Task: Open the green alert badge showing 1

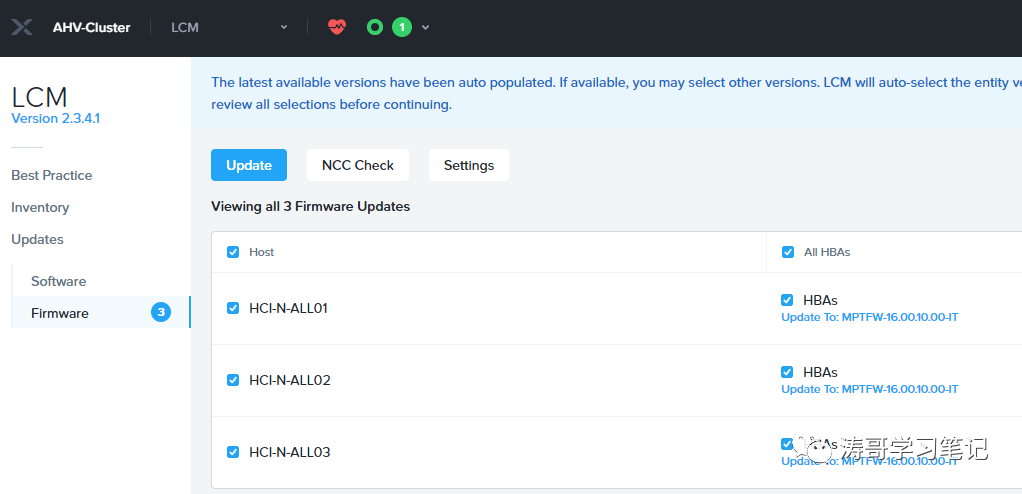Action: pos(402,27)
